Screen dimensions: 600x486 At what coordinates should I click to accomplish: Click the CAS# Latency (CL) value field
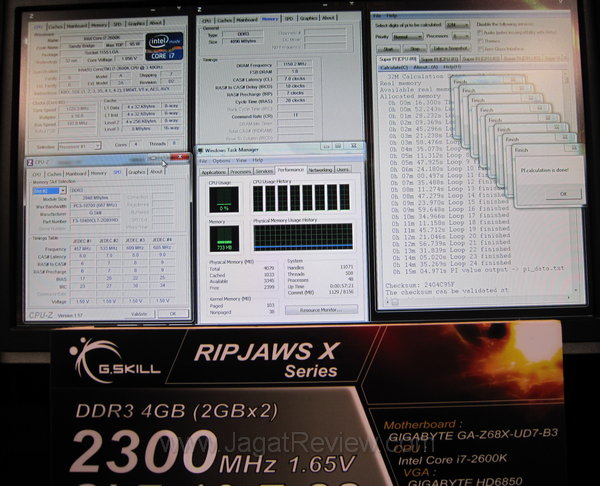click(x=295, y=78)
